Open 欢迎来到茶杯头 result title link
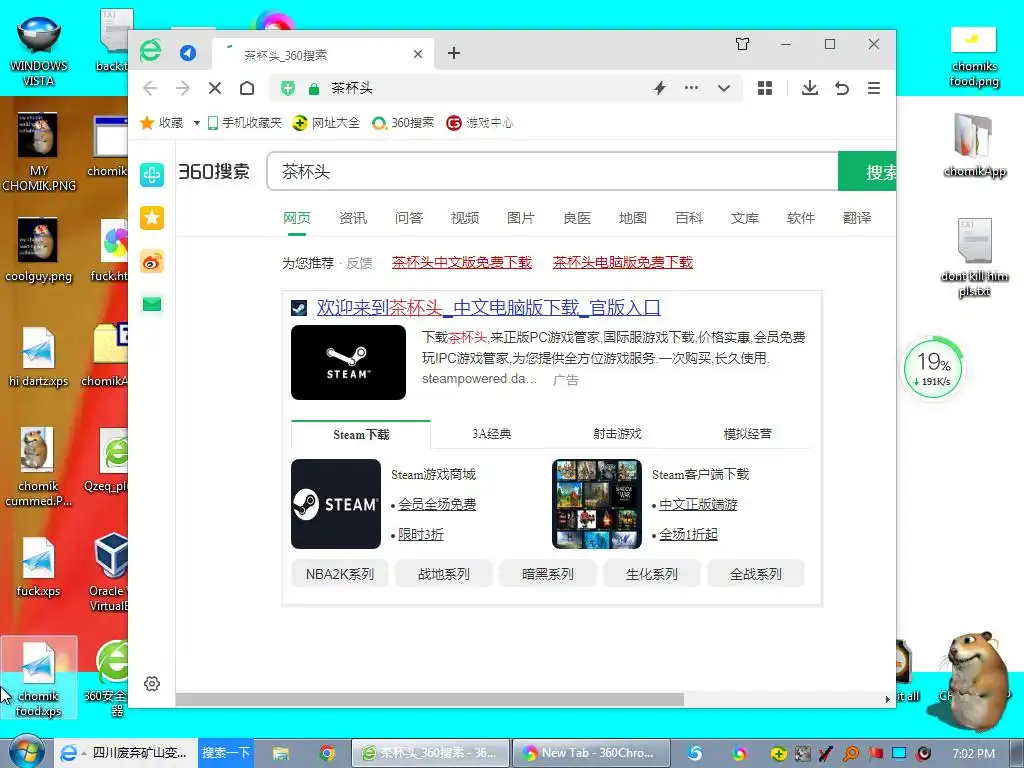 [x=488, y=308]
